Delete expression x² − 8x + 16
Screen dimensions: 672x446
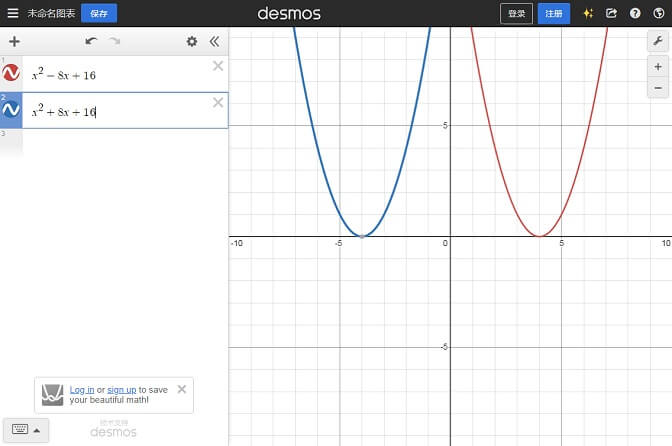[x=218, y=66]
